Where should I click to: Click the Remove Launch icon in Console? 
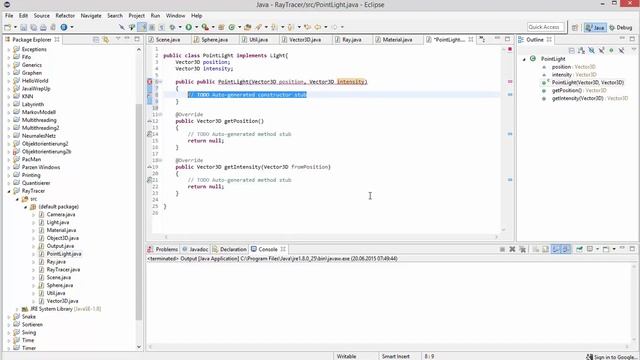512,249
